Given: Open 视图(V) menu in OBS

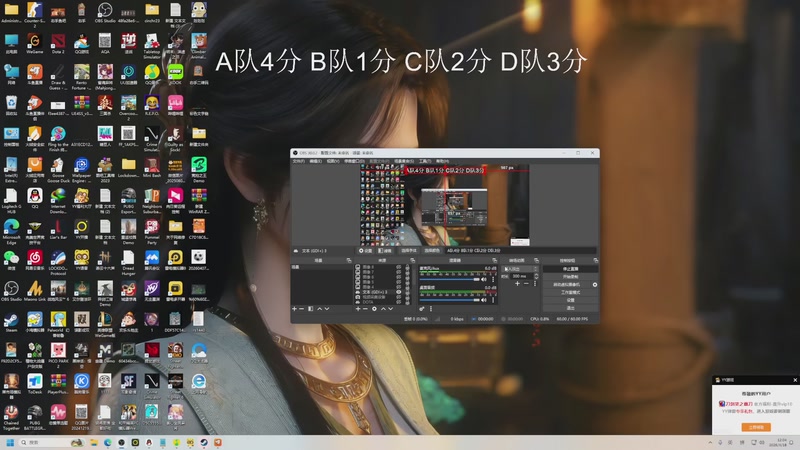Looking at the screenshot, I should point(333,161).
